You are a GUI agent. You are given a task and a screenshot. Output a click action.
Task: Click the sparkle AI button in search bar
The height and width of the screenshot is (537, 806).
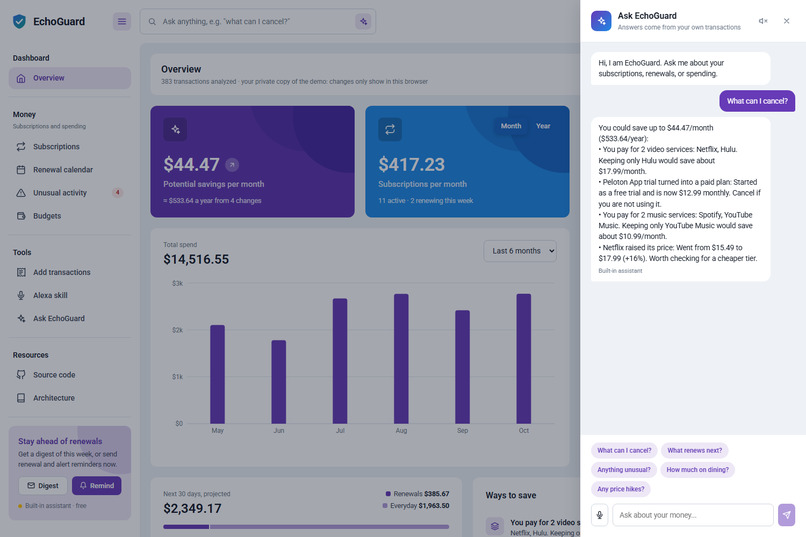(363, 22)
